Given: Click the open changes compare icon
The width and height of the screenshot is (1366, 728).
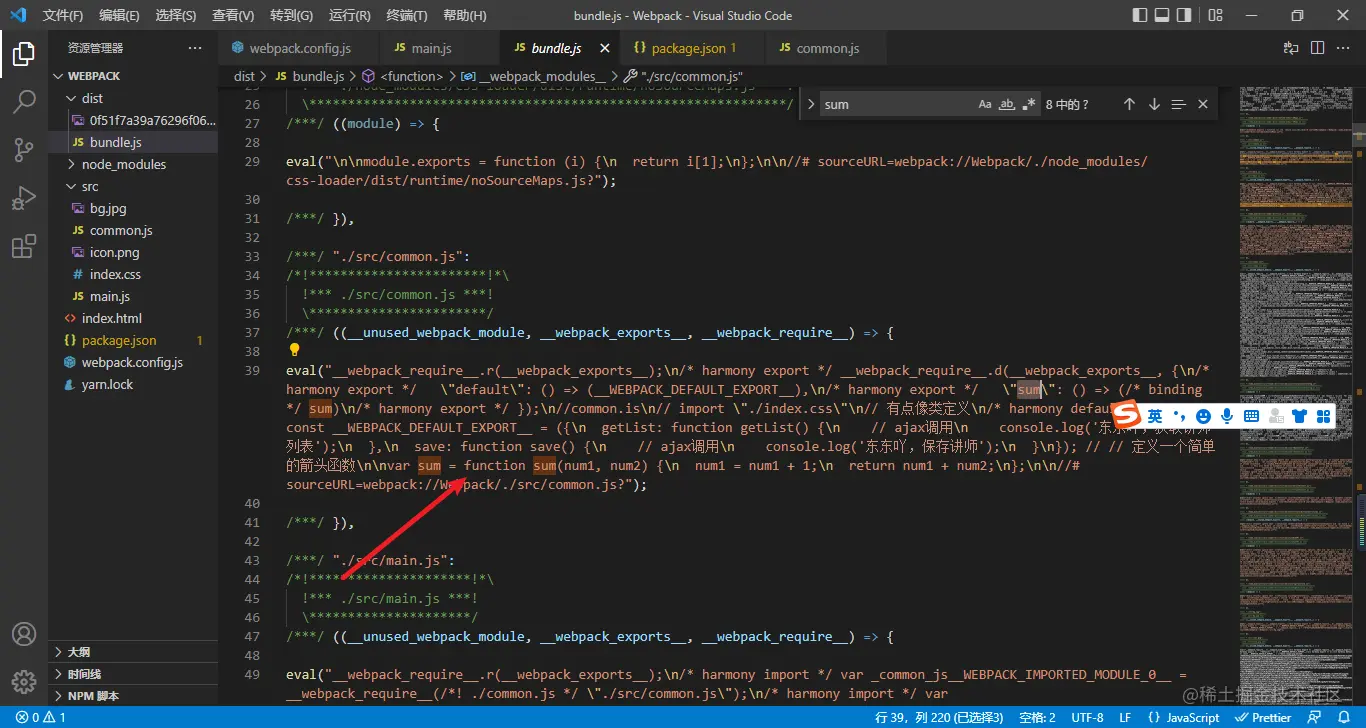Looking at the screenshot, I should 1291,48.
